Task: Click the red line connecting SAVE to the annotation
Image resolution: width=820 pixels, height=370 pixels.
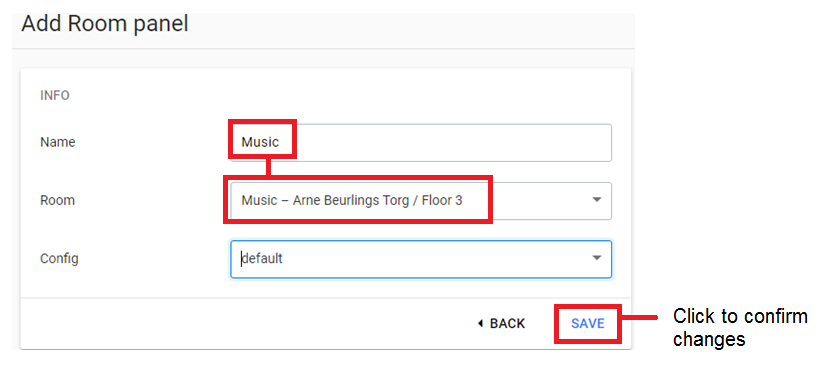Action: pyautogui.click(x=639, y=317)
